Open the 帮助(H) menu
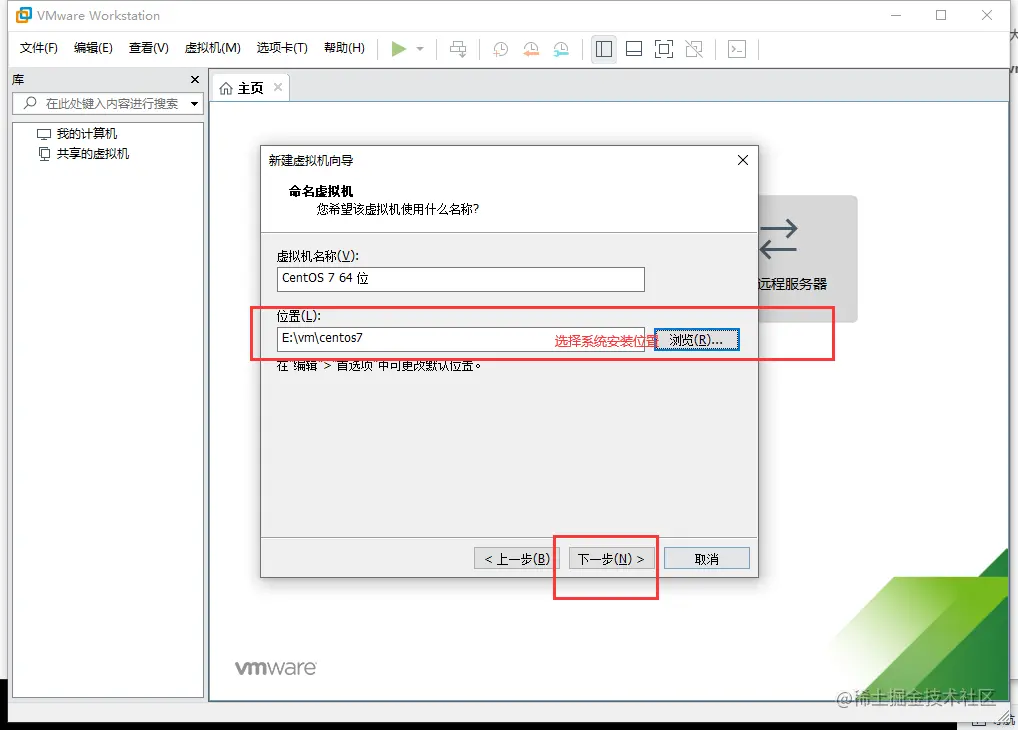Image resolution: width=1018 pixels, height=730 pixels. [344, 48]
